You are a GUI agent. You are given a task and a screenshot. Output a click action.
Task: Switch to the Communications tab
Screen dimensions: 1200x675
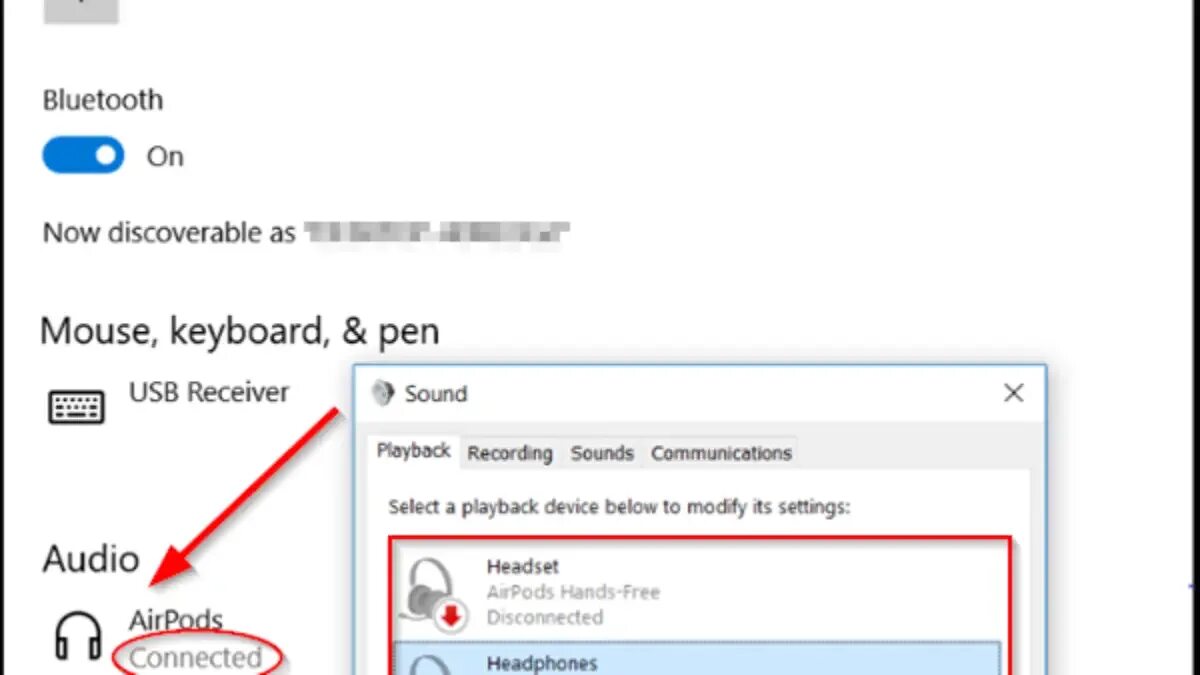click(x=721, y=453)
